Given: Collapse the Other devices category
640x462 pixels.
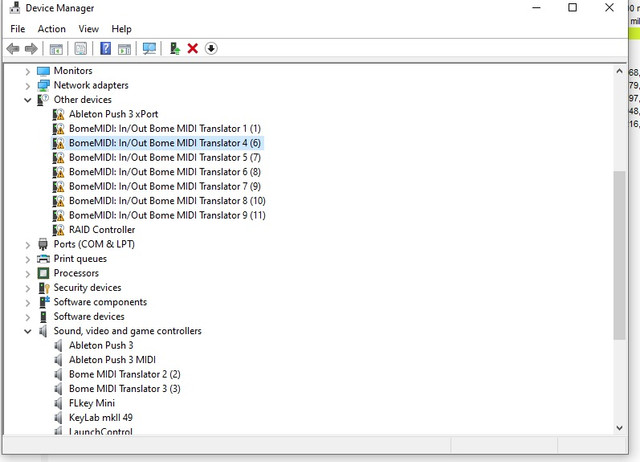Looking at the screenshot, I should (x=27, y=100).
